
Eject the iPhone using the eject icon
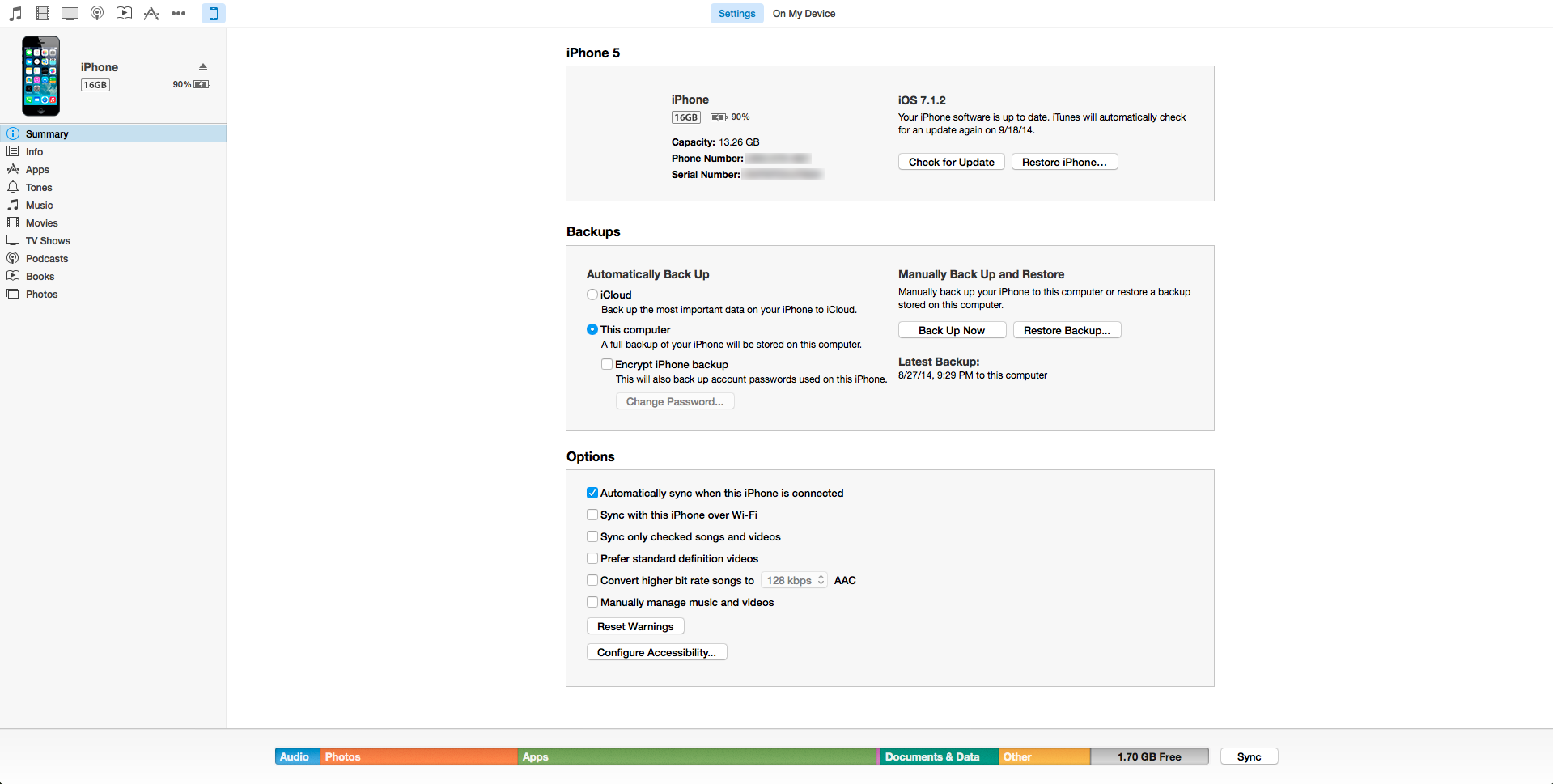(x=203, y=67)
